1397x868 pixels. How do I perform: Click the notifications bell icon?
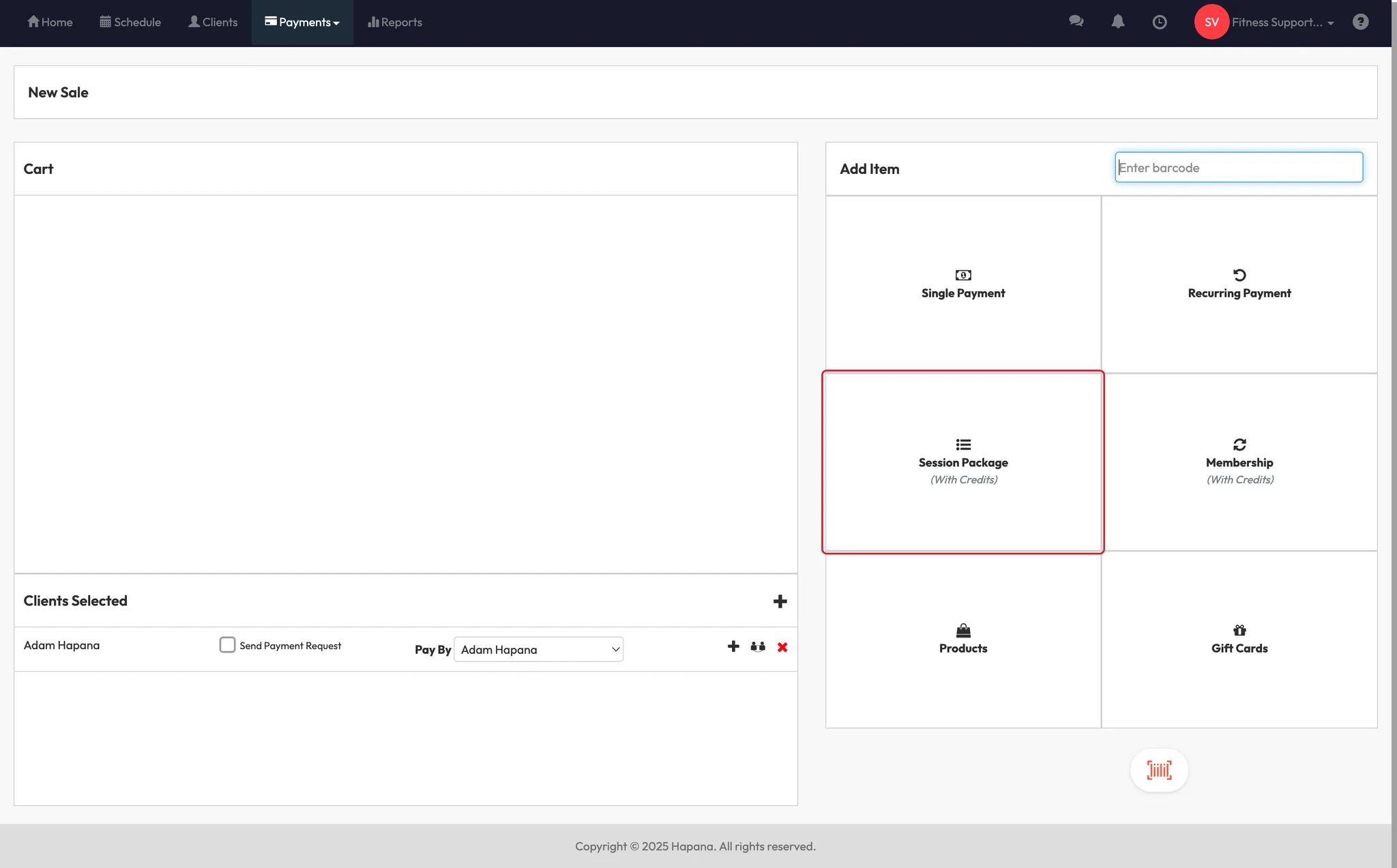(x=1117, y=22)
